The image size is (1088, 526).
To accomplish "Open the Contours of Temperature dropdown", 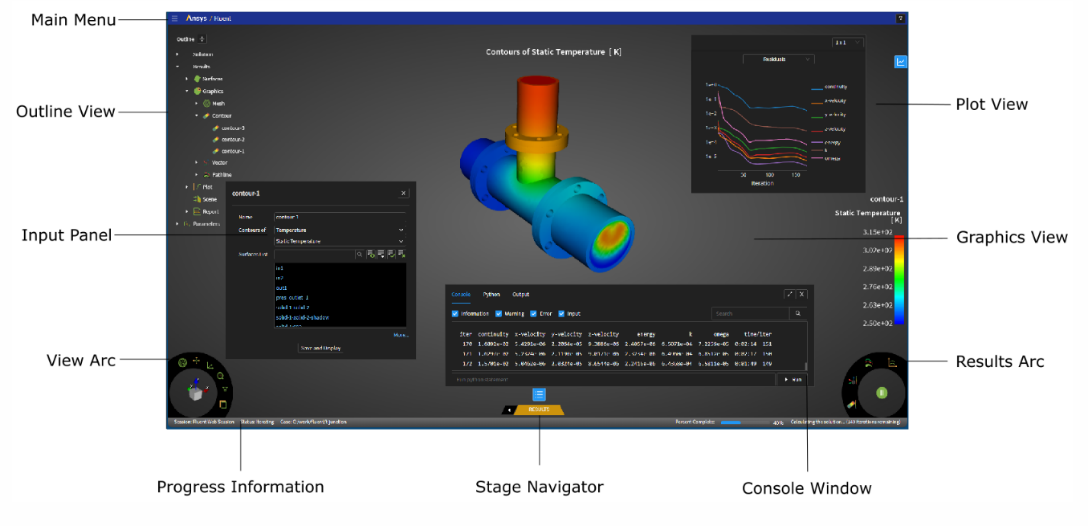I will 338,230.
